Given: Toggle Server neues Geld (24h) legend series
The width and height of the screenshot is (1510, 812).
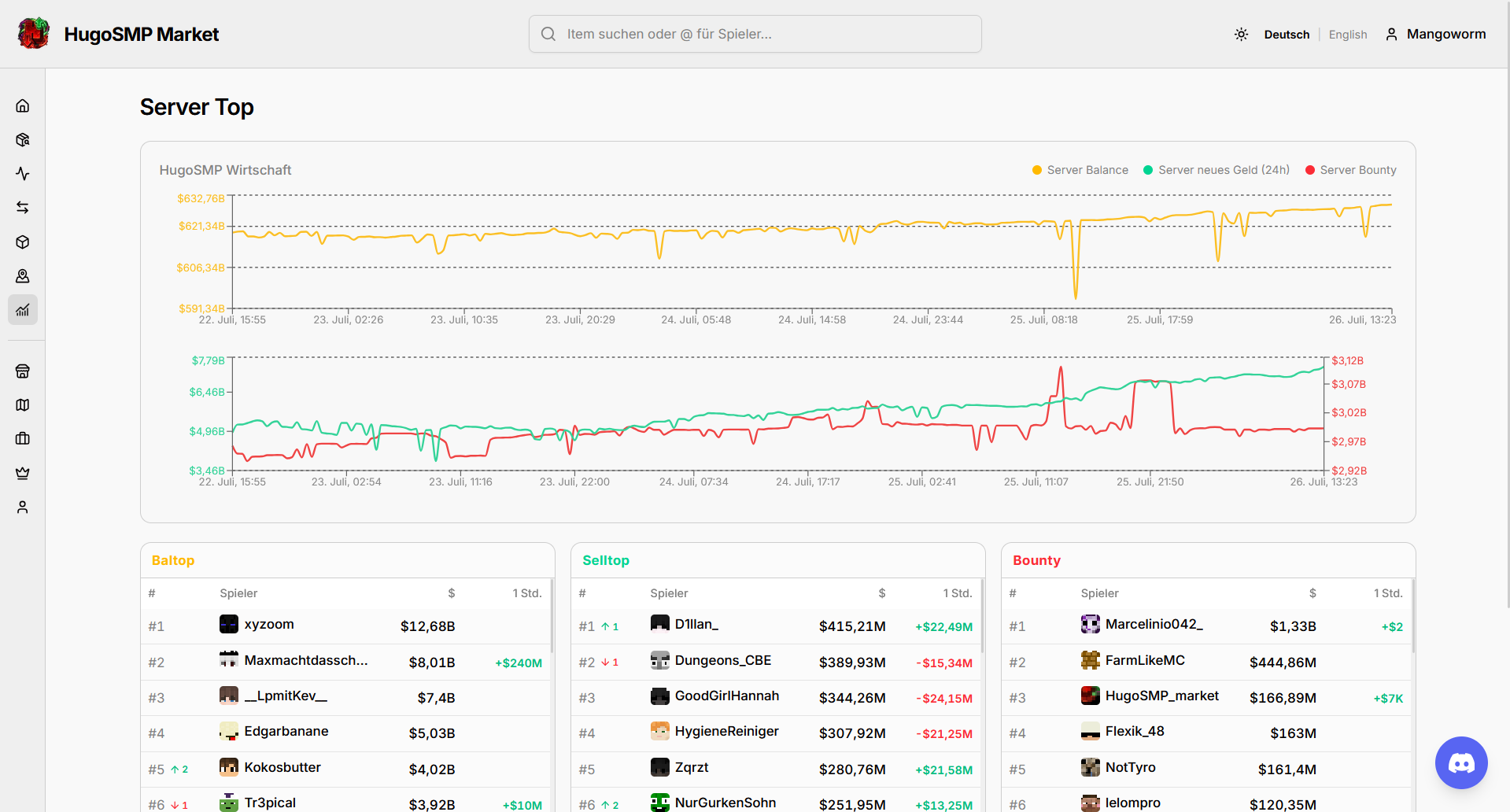Looking at the screenshot, I should [x=1216, y=170].
